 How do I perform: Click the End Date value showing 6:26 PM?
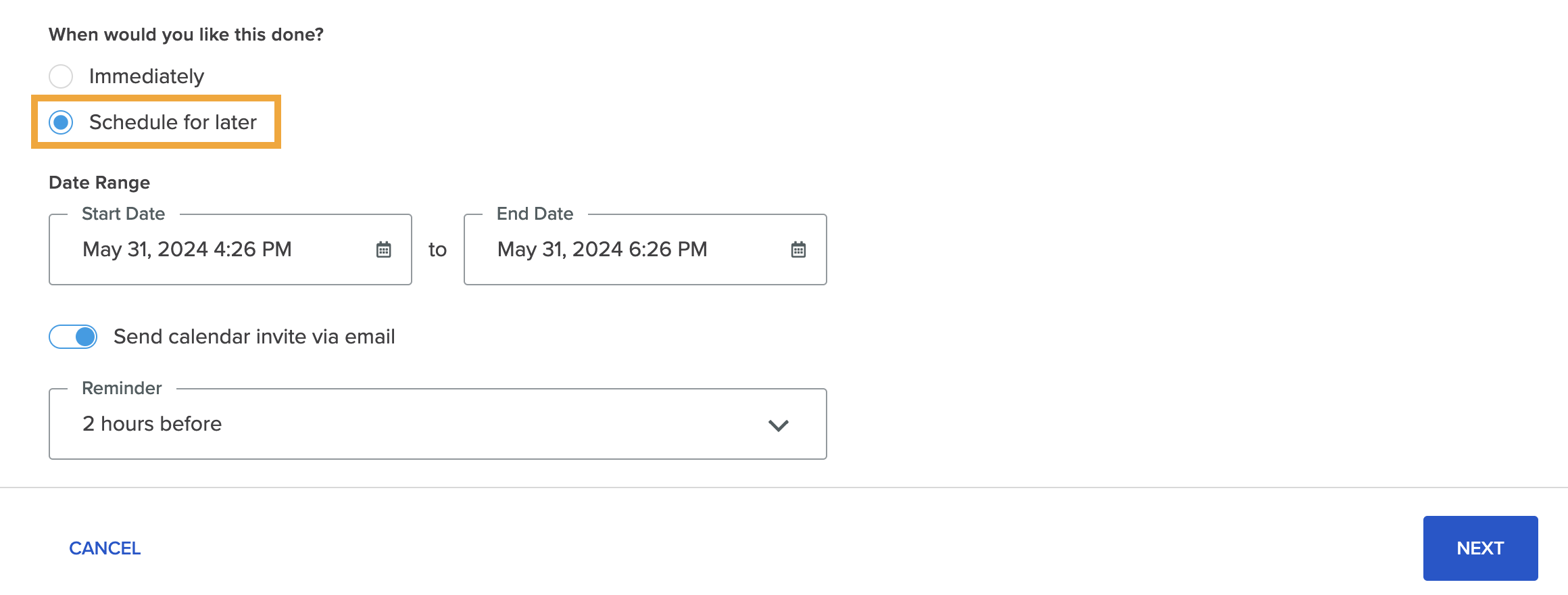point(602,249)
